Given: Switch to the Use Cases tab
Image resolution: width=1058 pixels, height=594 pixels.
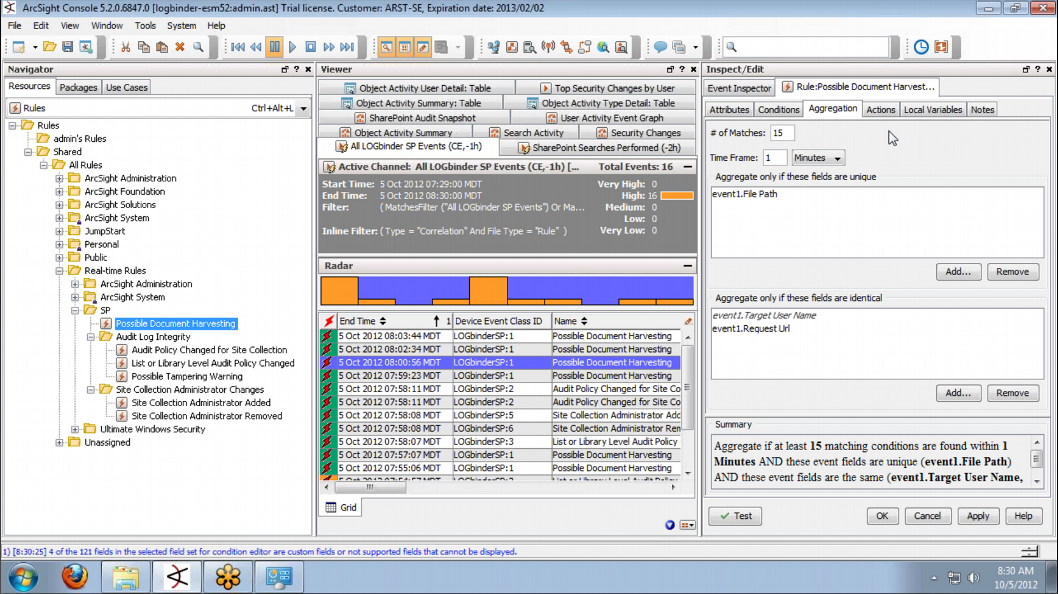Looking at the screenshot, I should point(127,87).
